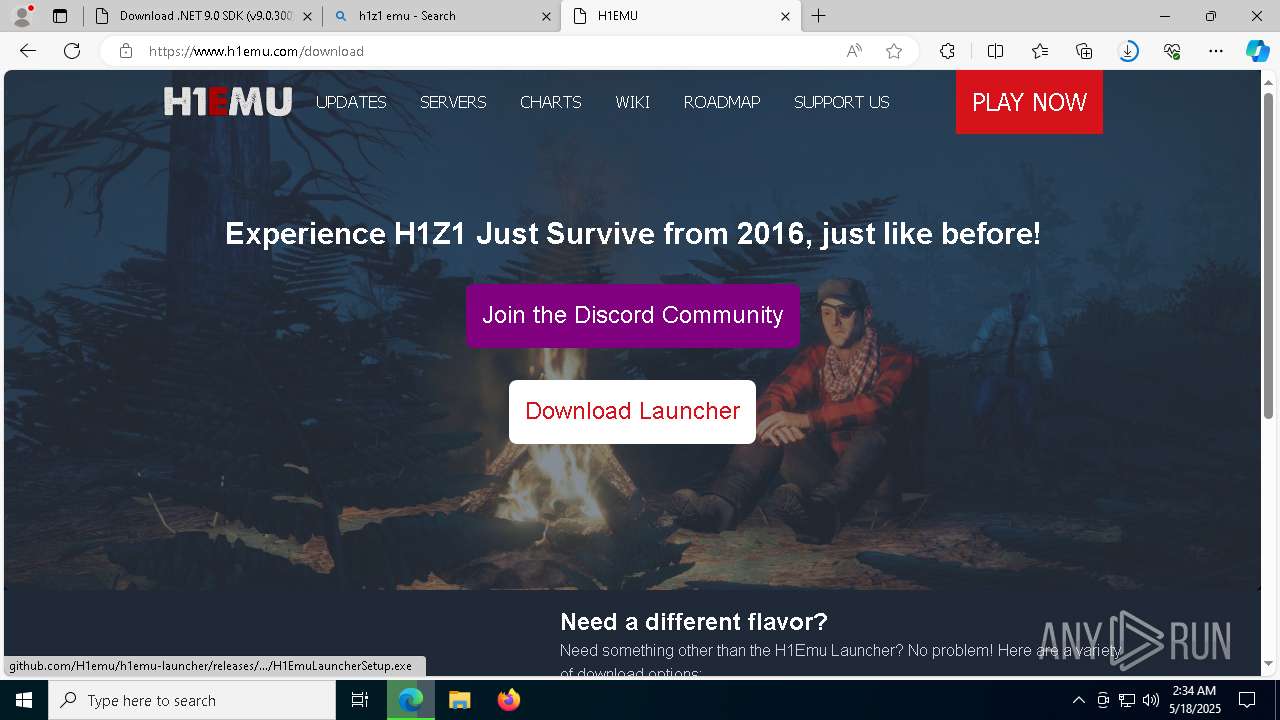The width and height of the screenshot is (1280, 720).
Task: Open SUPPORT US nav item
Action: (841, 102)
